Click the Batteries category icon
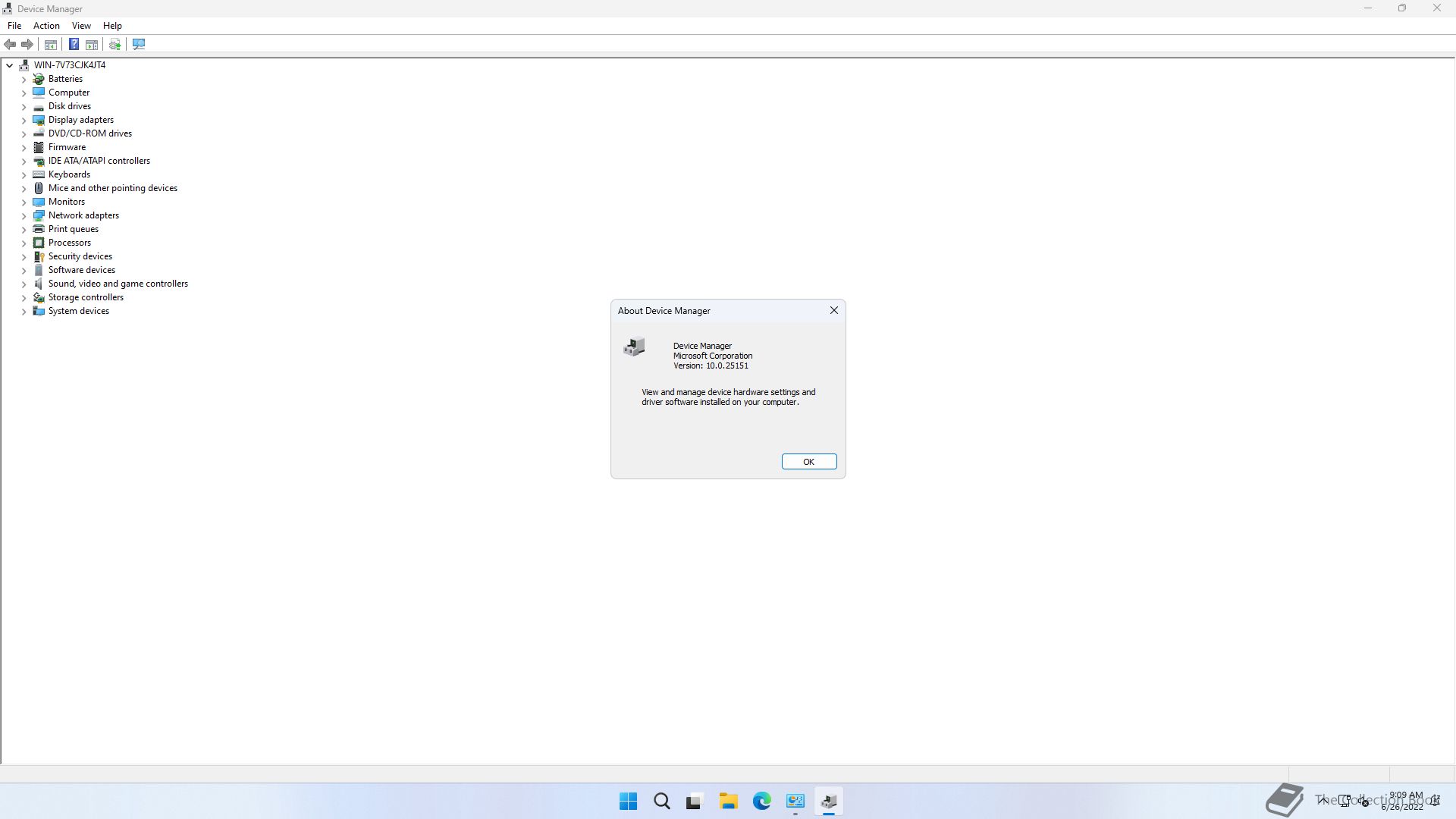Viewport: 1456px width, 819px height. point(39,79)
